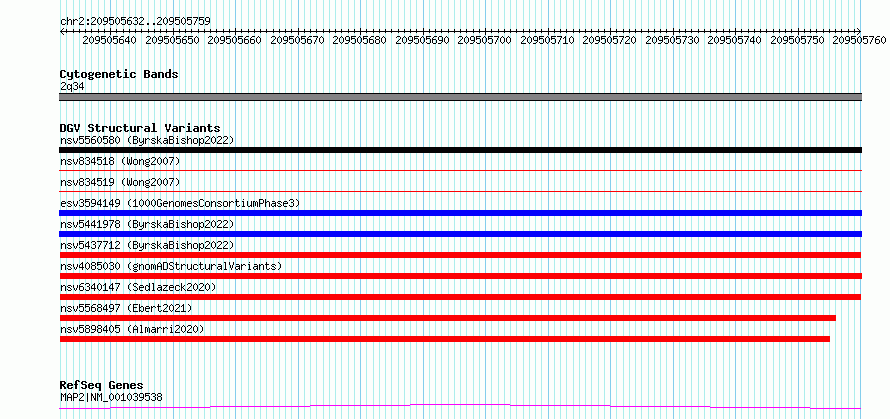The height and width of the screenshot is (419, 890).
Task: Click nsv4085030 (gnomADStructuralVariants) label
Action: tap(171, 266)
